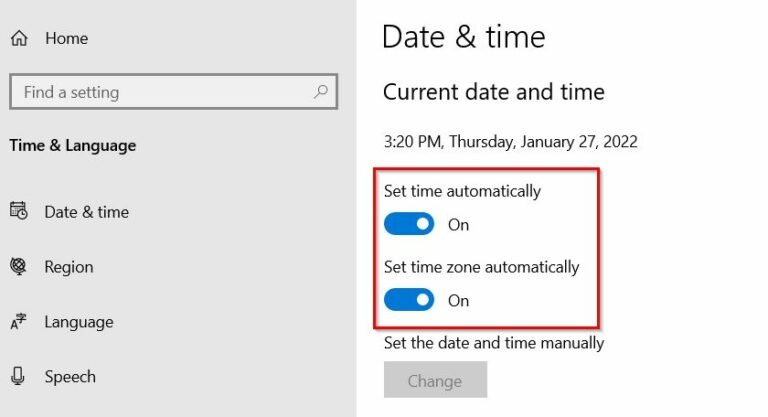Click the Date & time page title
The height and width of the screenshot is (417, 768).
(464, 38)
